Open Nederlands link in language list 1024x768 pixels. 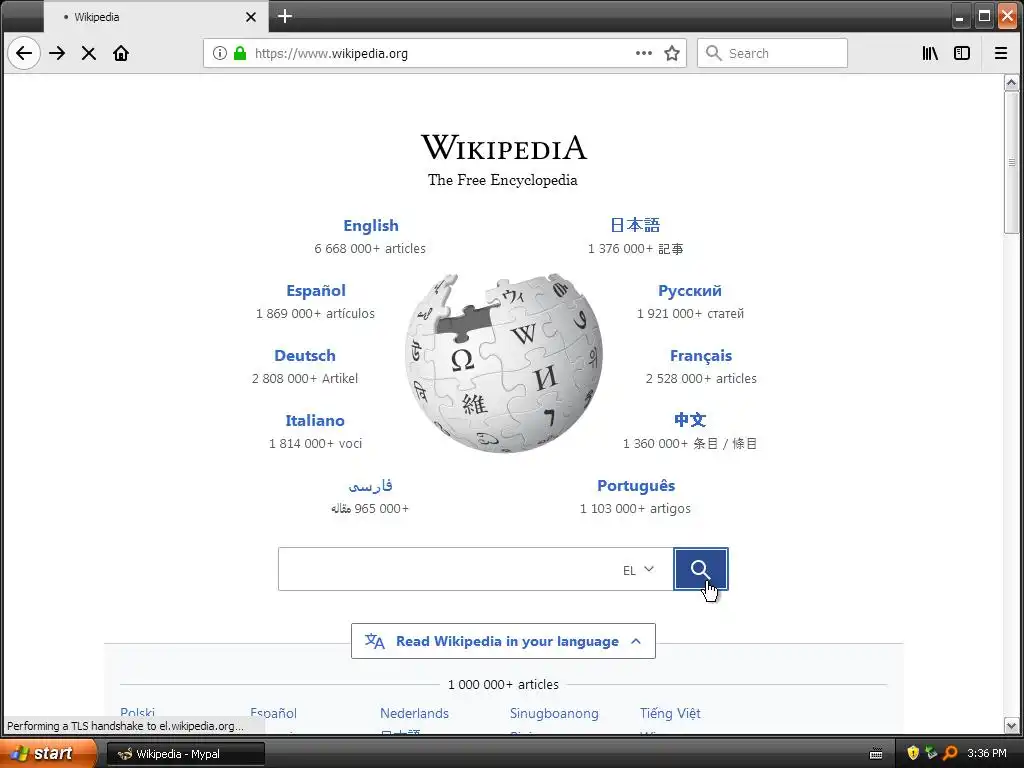click(x=414, y=713)
